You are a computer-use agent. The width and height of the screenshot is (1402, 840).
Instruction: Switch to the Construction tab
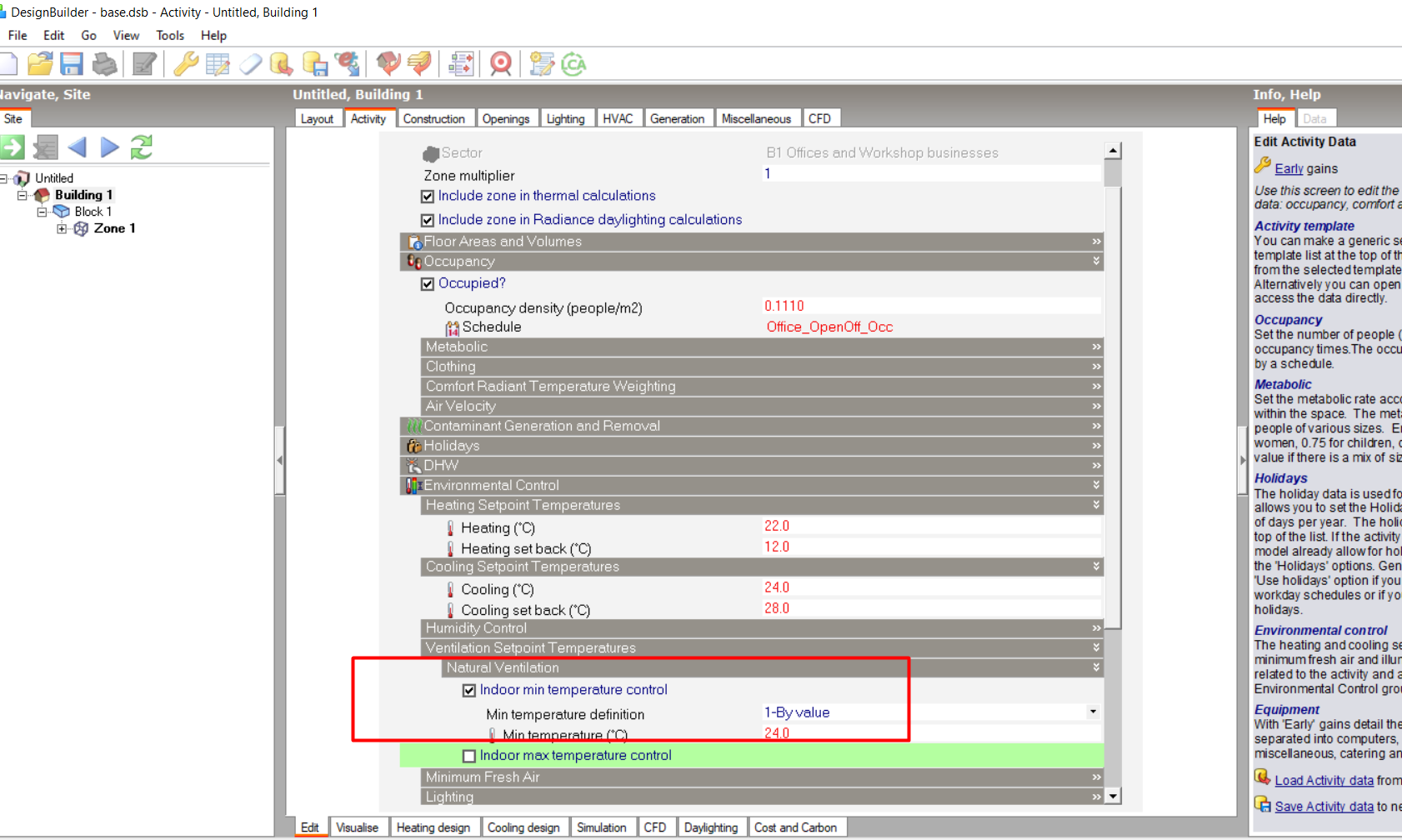(x=434, y=118)
